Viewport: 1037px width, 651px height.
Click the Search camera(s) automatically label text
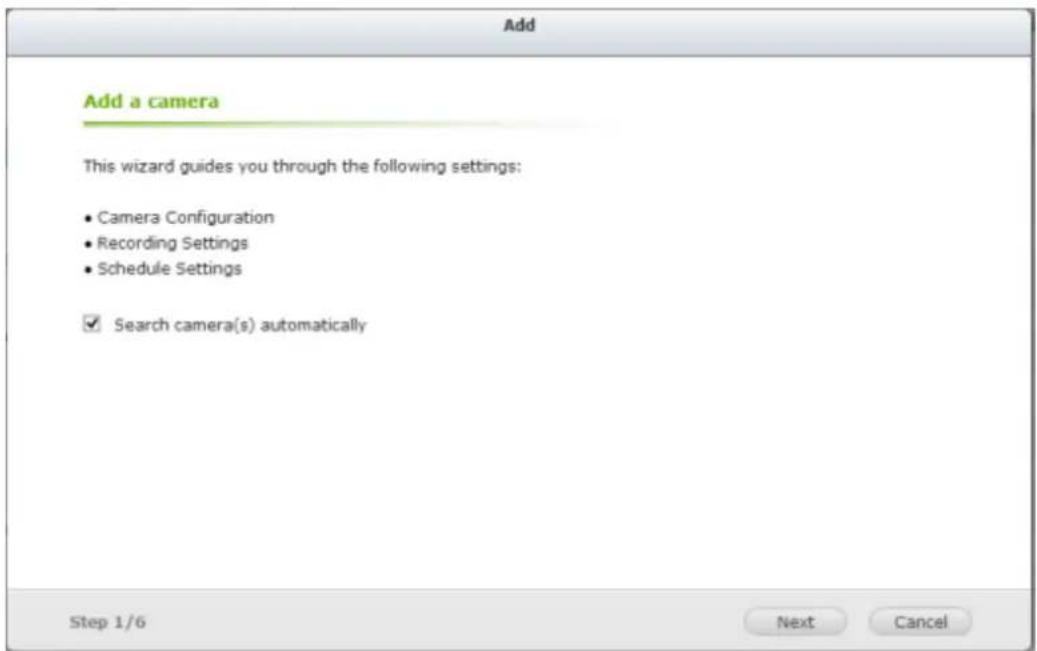point(239,325)
